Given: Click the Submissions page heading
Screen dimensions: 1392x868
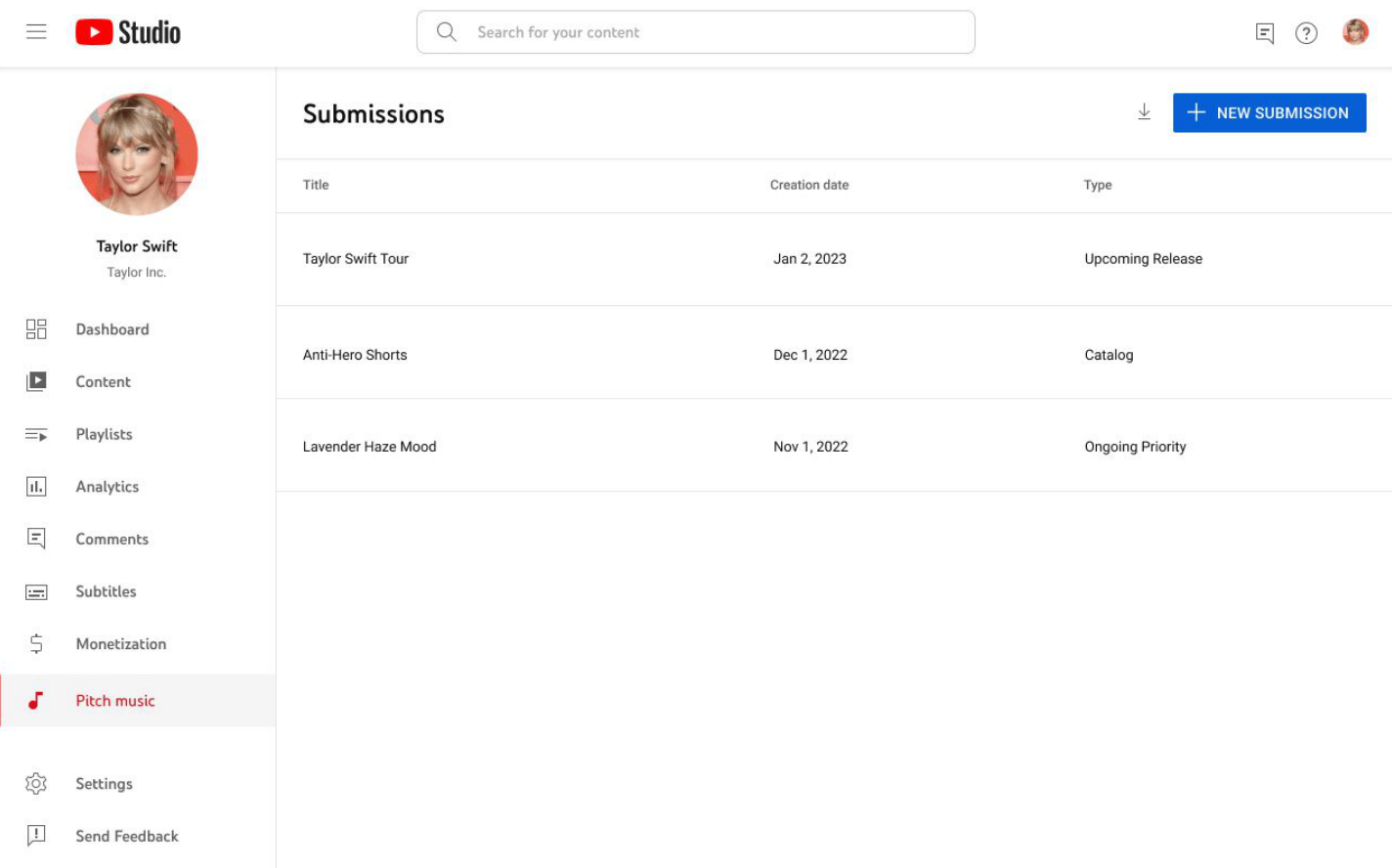Looking at the screenshot, I should [373, 114].
